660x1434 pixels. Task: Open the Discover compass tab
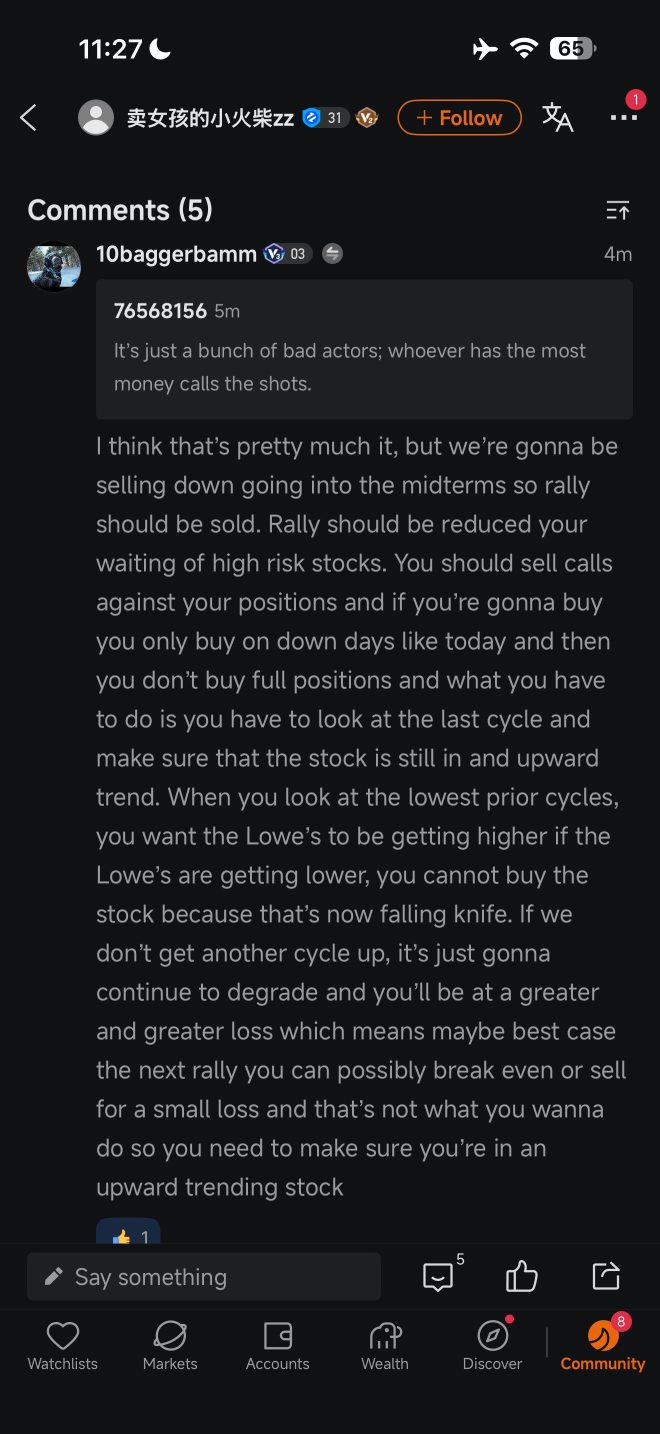tap(493, 1346)
